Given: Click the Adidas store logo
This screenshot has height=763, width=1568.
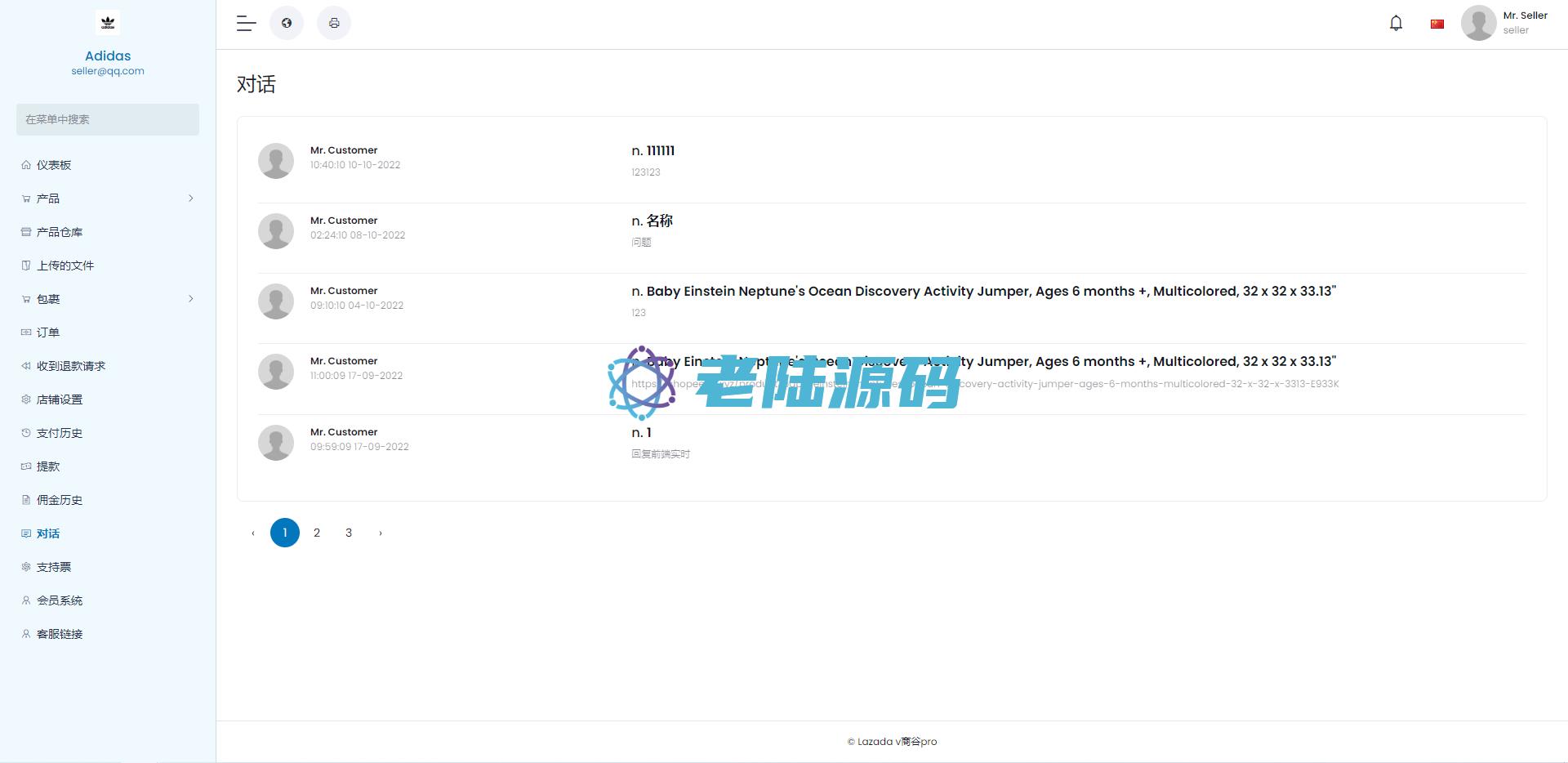Looking at the screenshot, I should tap(108, 23).
